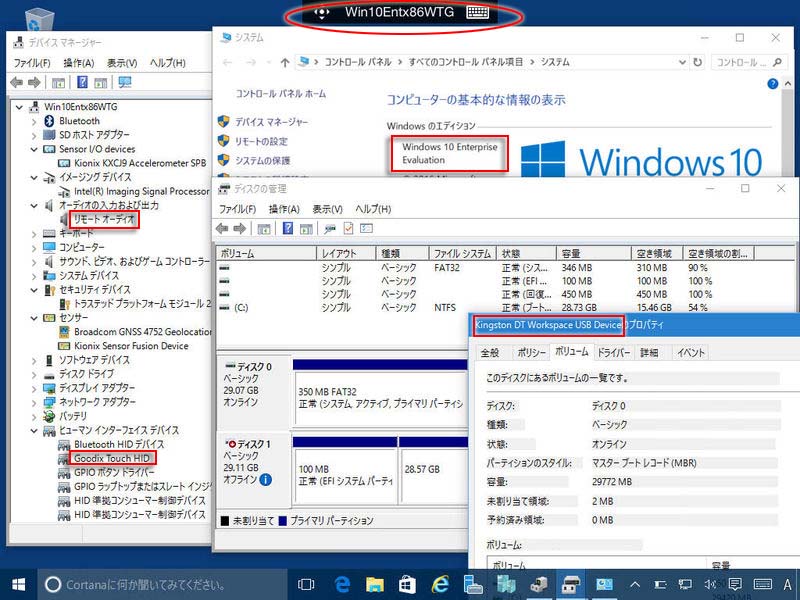Click the リモートの設定 link
The image size is (800, 600).
pyautogui.click(x=261, y=141)
